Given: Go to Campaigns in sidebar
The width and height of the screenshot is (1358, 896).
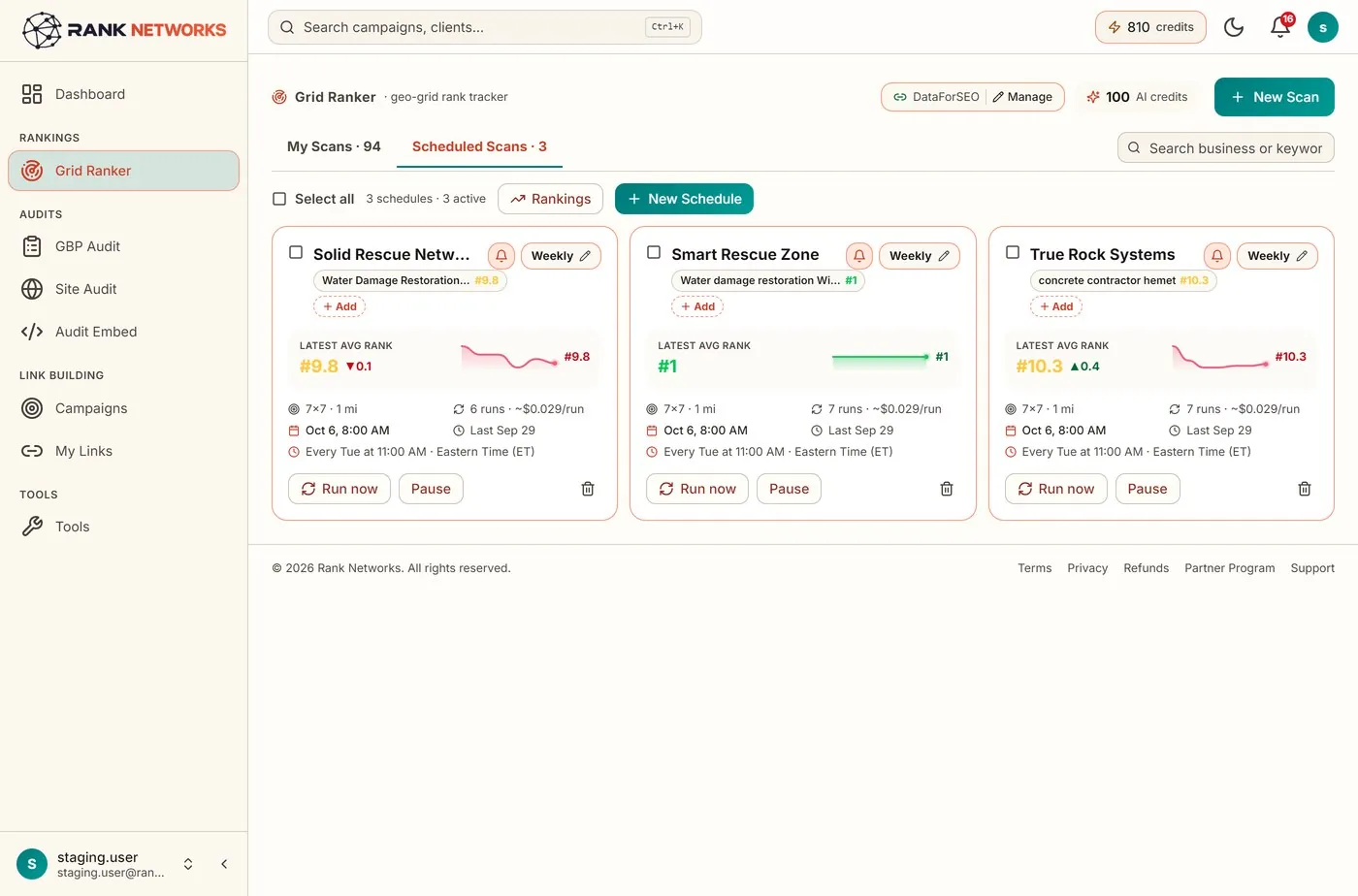Looking at the screenshot, I should point(123,408).
